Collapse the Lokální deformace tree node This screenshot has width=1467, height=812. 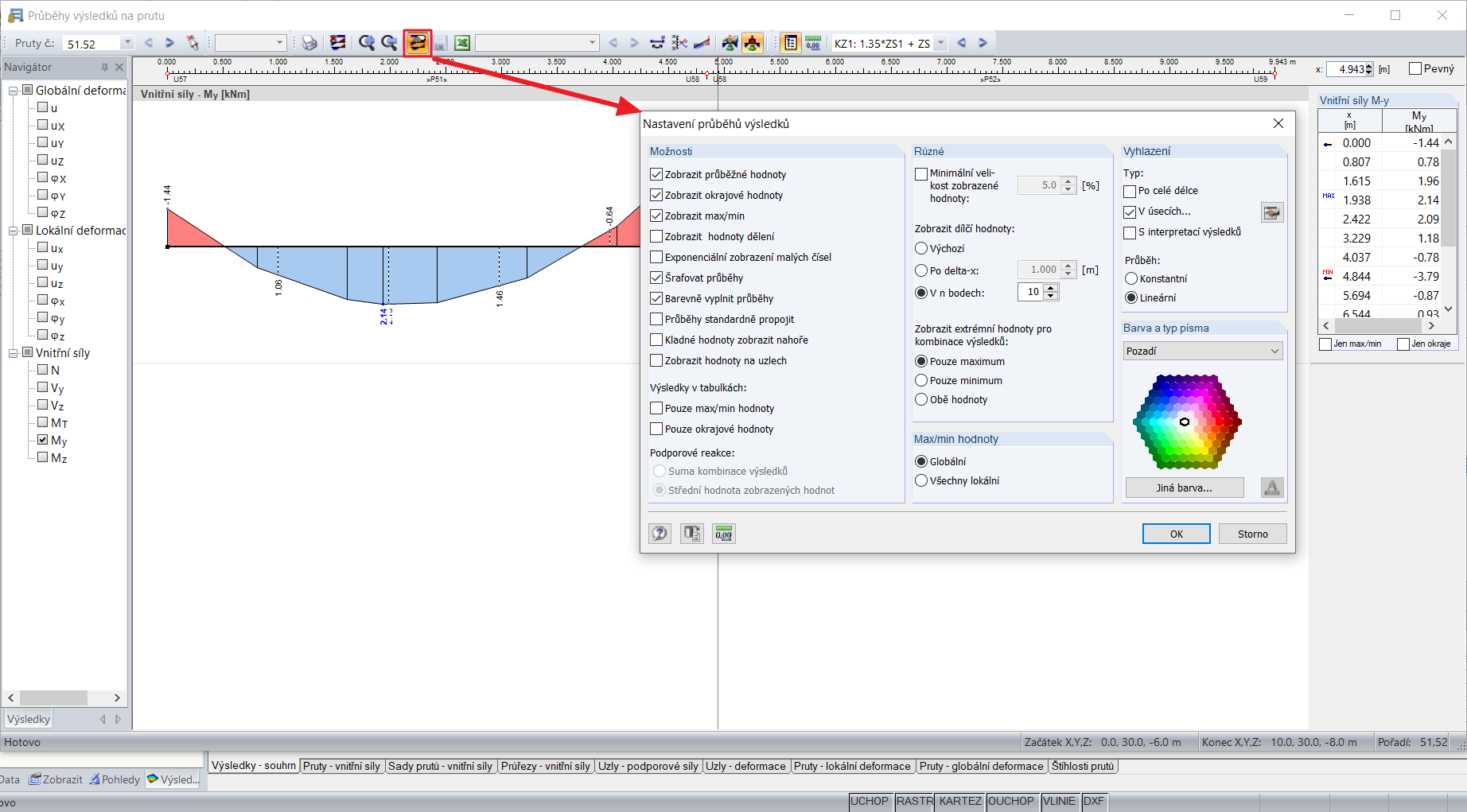pyautogui.click(x=14, y=231)
